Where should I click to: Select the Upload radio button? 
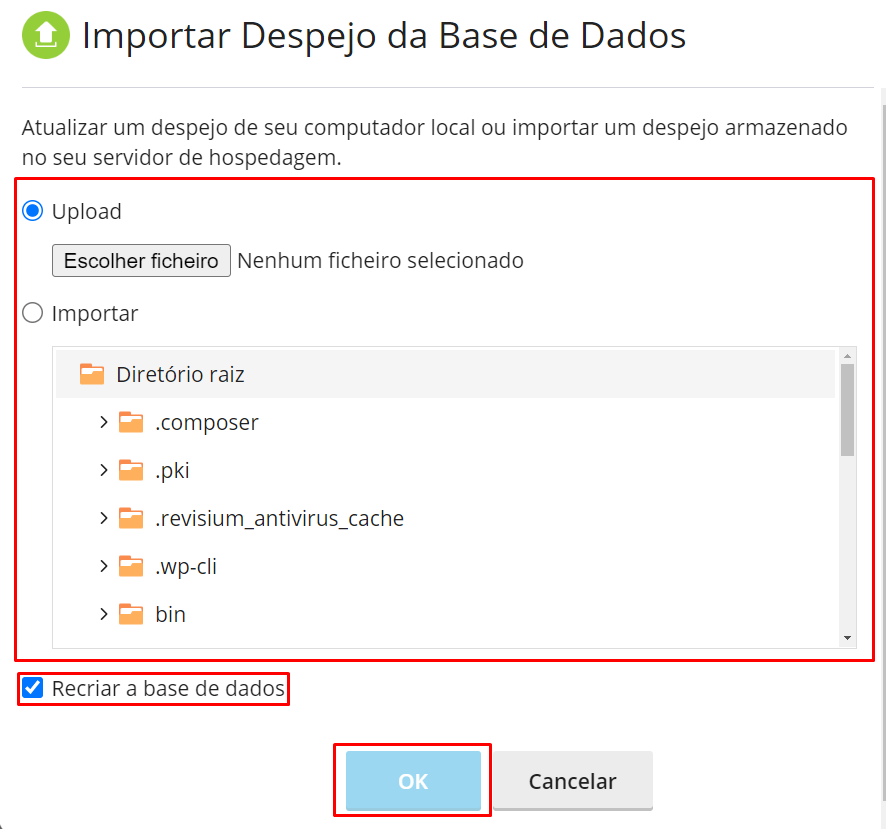click(33, 211)
